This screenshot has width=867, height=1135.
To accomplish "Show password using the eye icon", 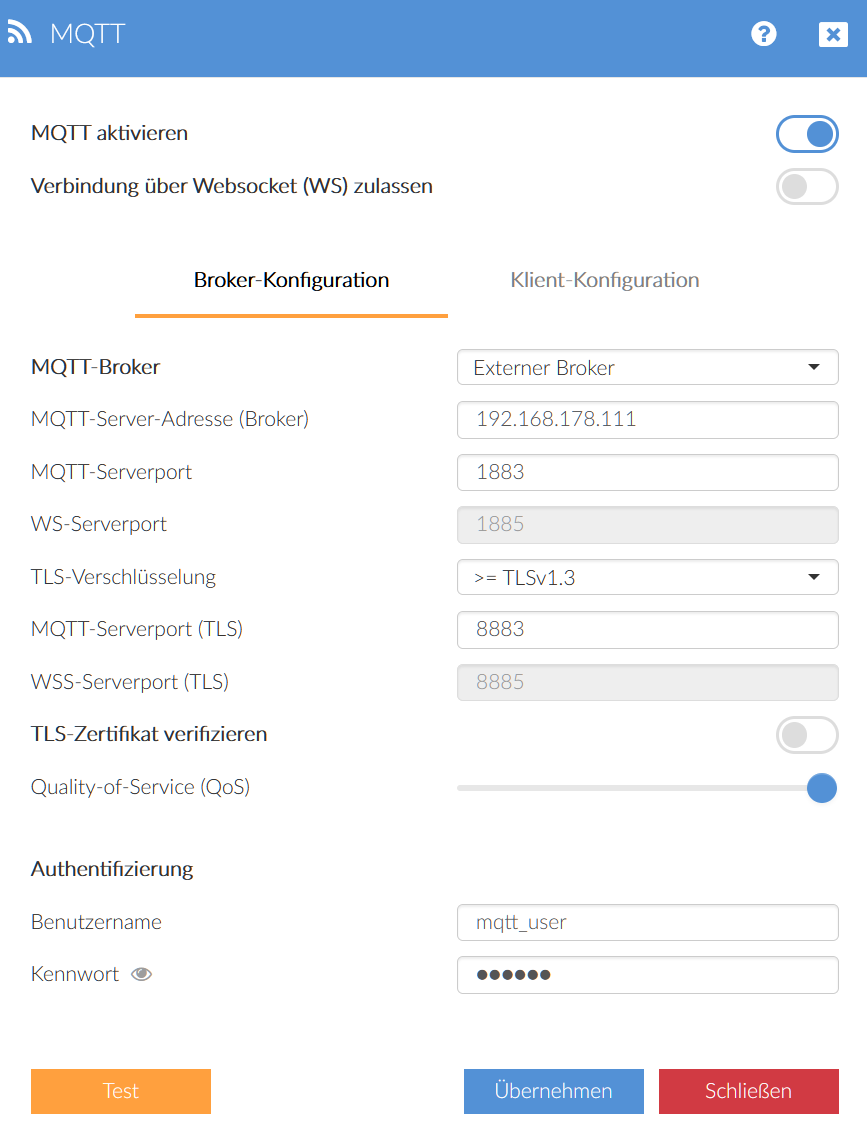I will click(142, 975).
